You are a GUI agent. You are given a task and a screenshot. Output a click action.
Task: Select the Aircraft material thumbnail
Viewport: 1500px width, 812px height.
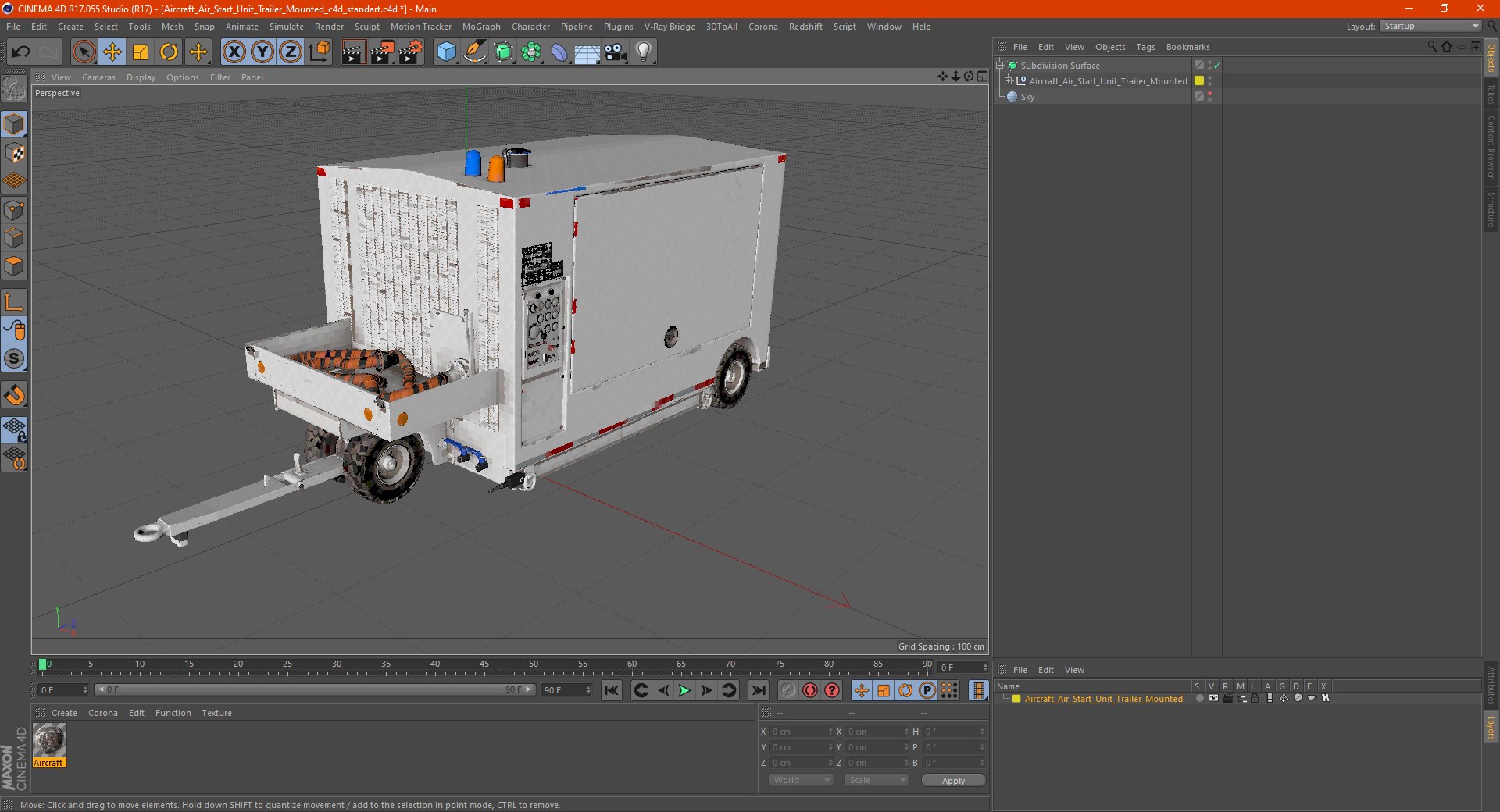(x=49, y=740)
